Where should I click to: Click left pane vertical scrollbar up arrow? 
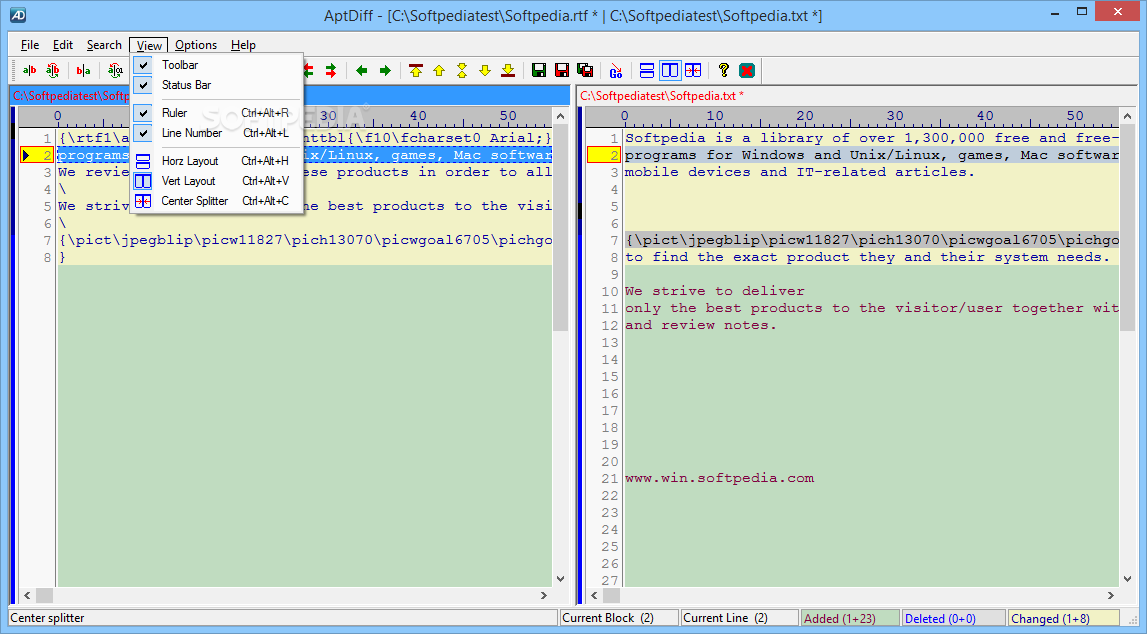560,116
